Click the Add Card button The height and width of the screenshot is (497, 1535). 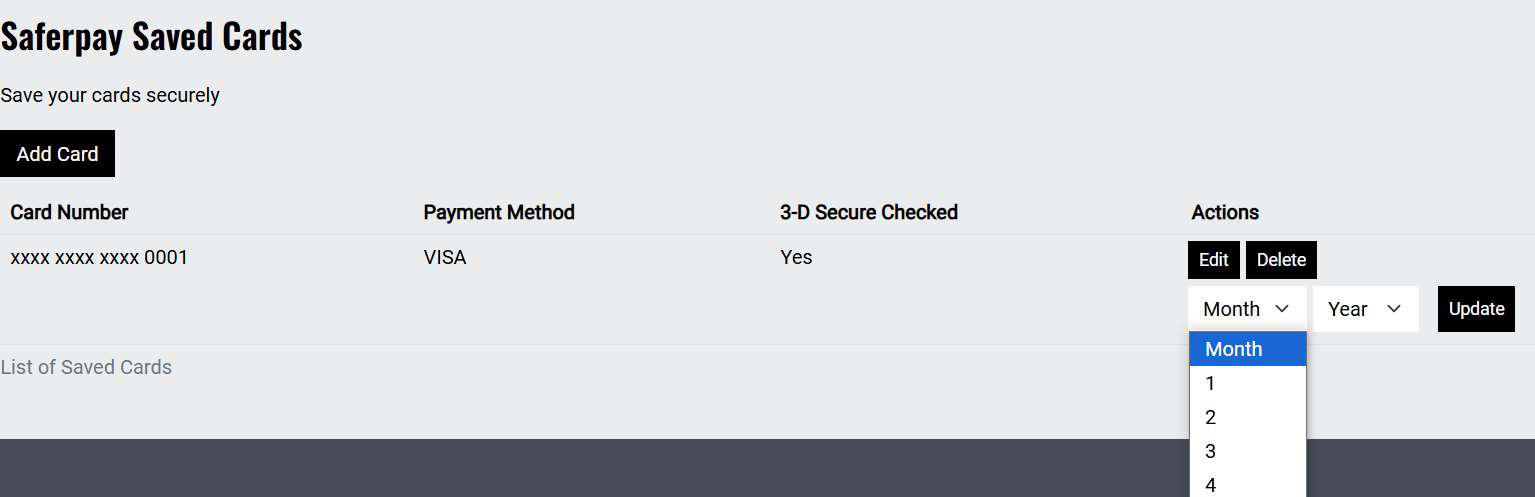click(57, 154)
